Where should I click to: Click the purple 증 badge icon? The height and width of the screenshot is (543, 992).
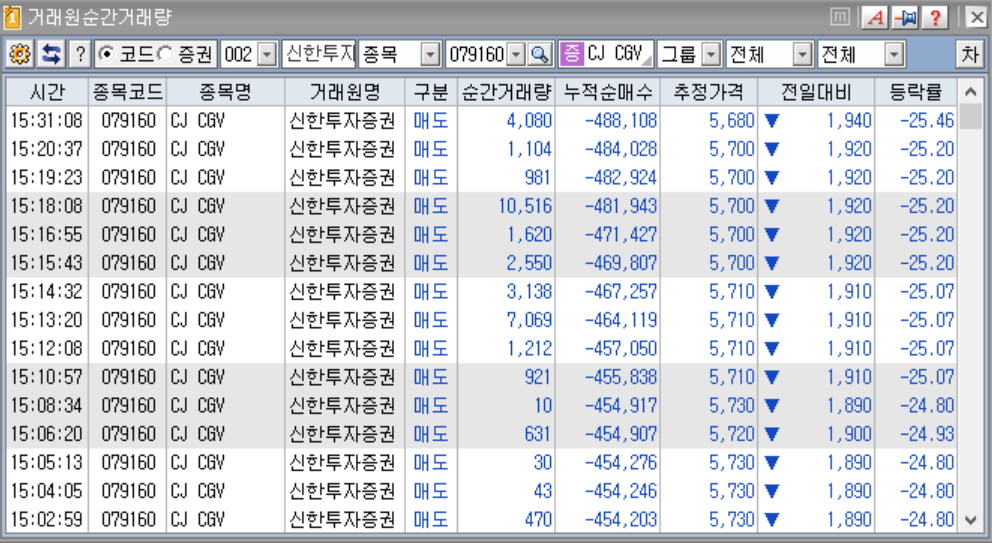[x=571, y=54]
